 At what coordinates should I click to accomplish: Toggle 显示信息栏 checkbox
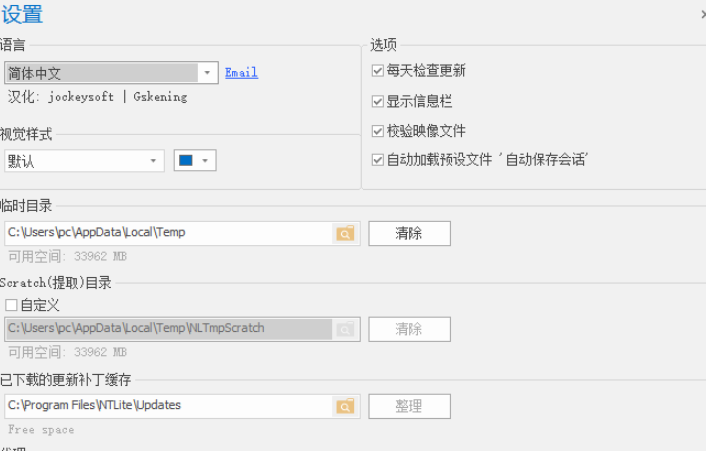pyautogui.click(x=377, y=101)
